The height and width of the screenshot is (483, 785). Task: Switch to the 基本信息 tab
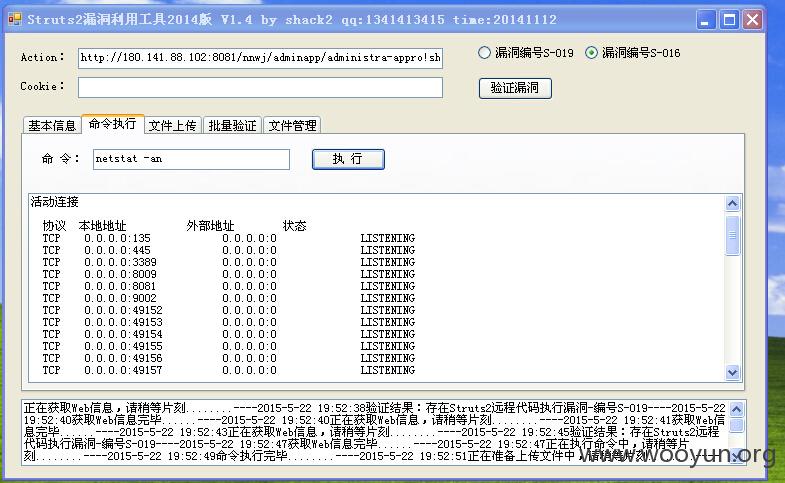click(x=52, y=125)
